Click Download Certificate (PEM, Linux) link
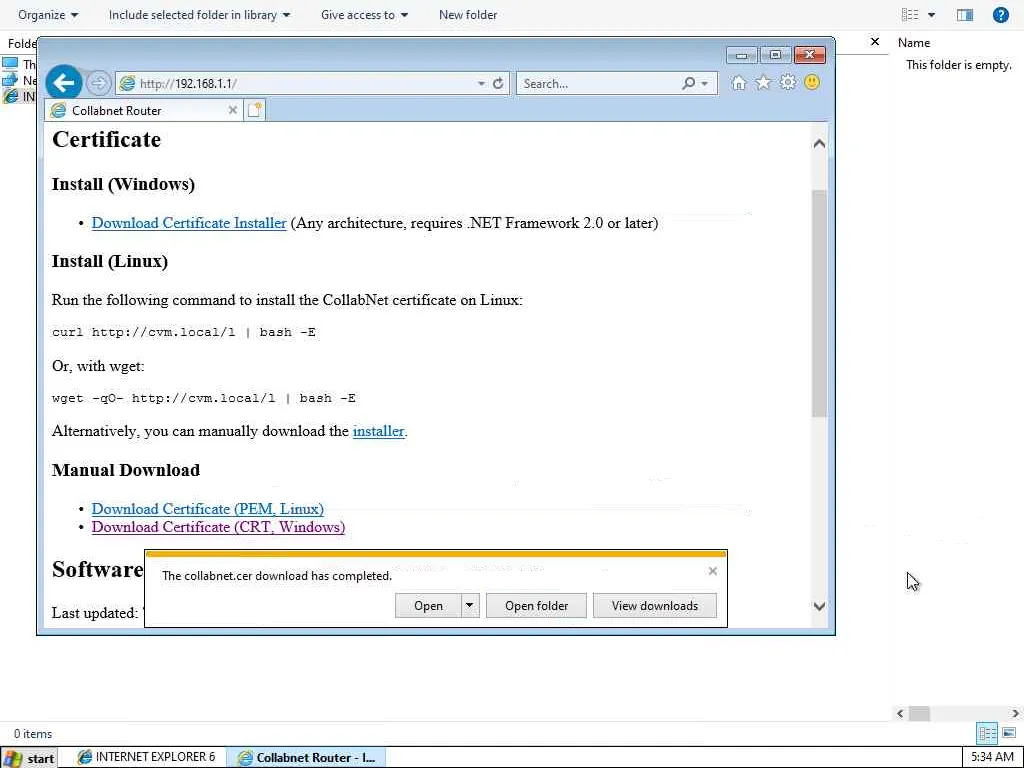The width and height of the screenshot is (1024, 768). [208, 509]
